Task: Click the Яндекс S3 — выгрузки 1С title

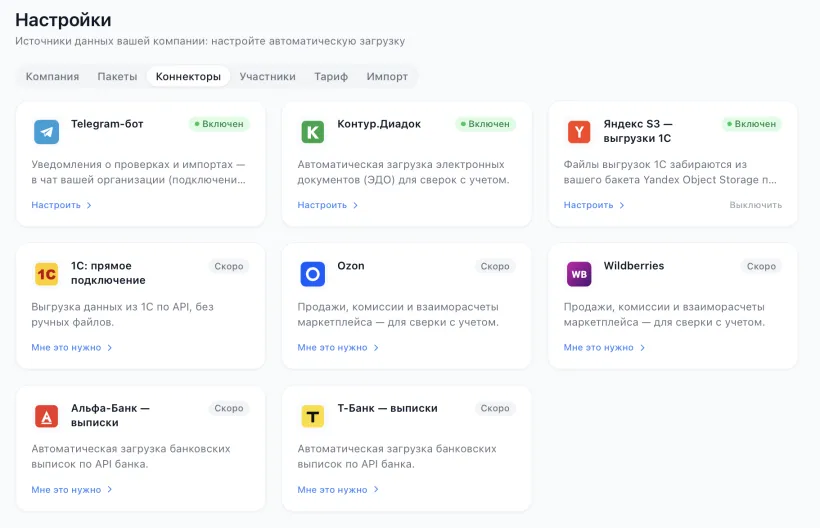Action: point(638,131)
